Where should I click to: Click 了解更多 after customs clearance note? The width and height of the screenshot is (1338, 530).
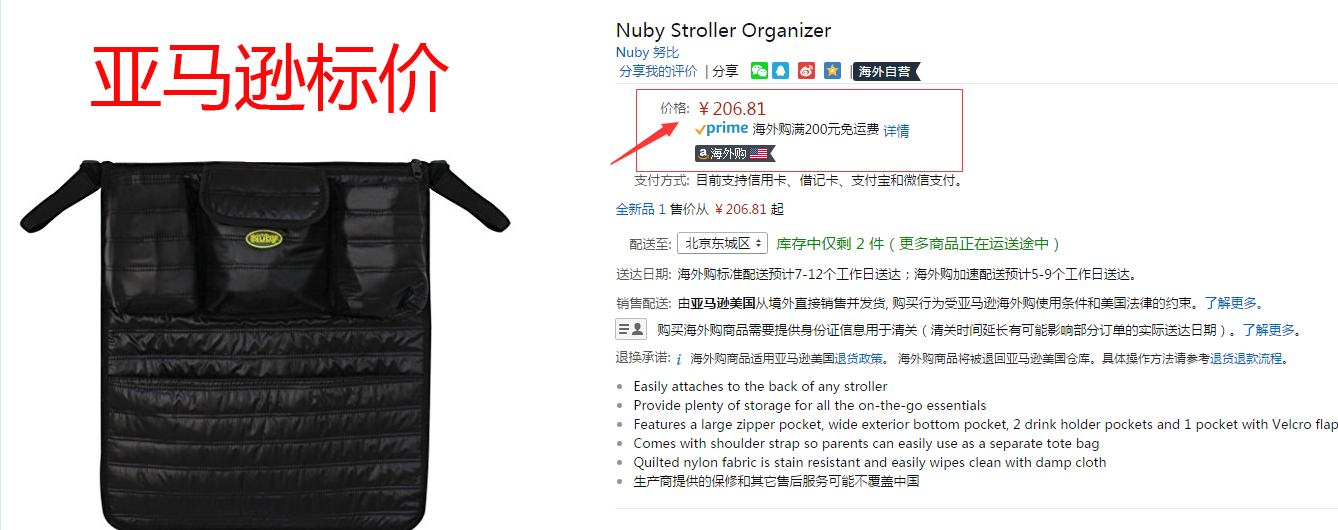point(1269,330)
